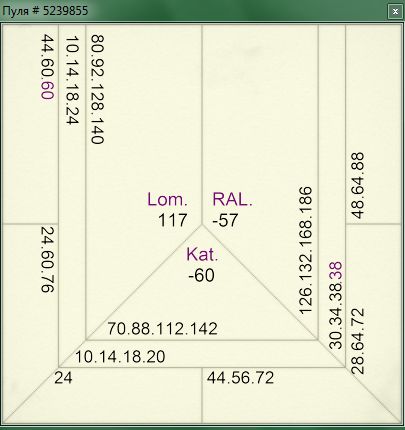Click the window title Пуля # 5239855

45,11
